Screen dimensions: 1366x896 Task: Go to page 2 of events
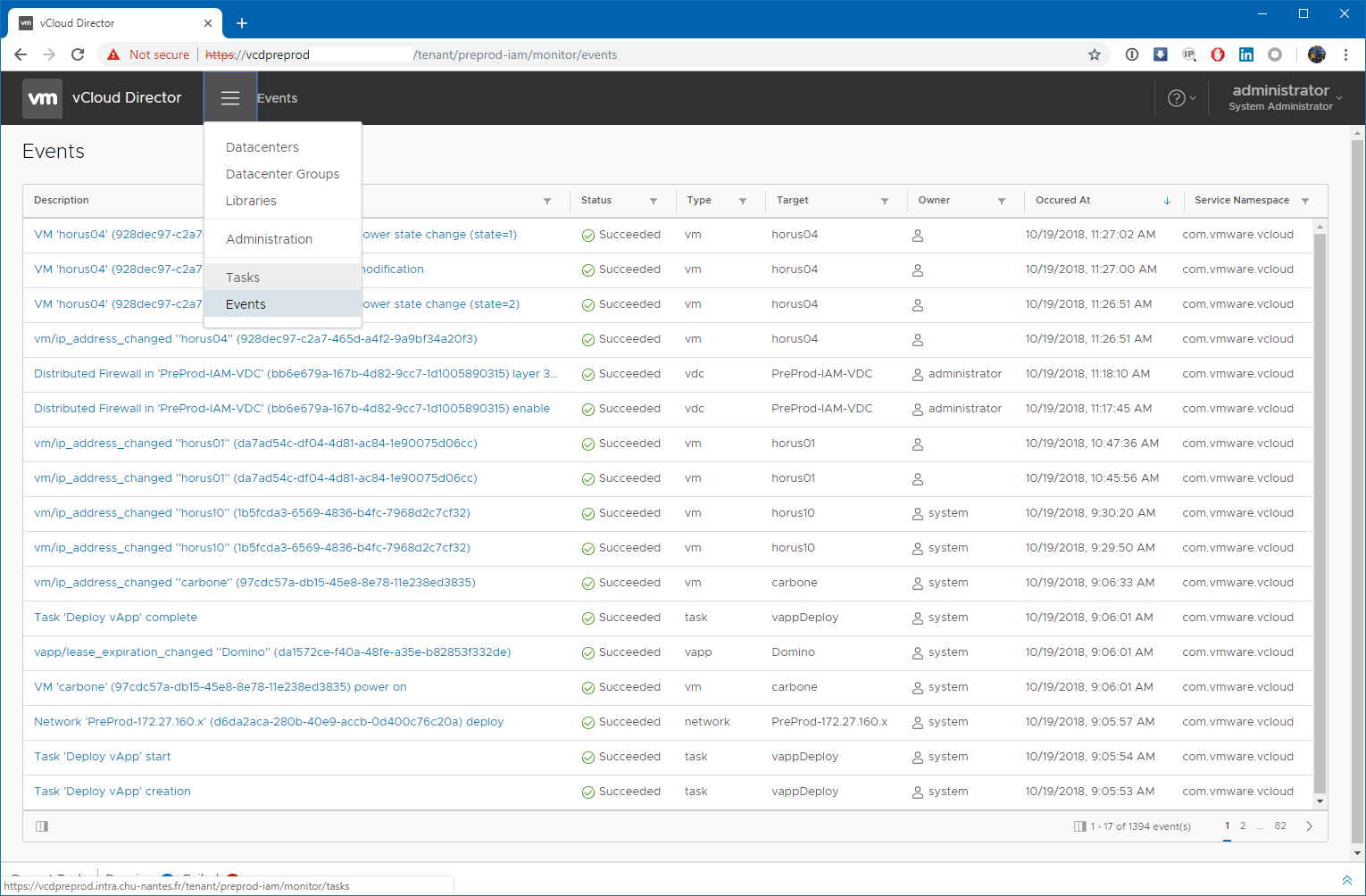(x=1243, y=825)
